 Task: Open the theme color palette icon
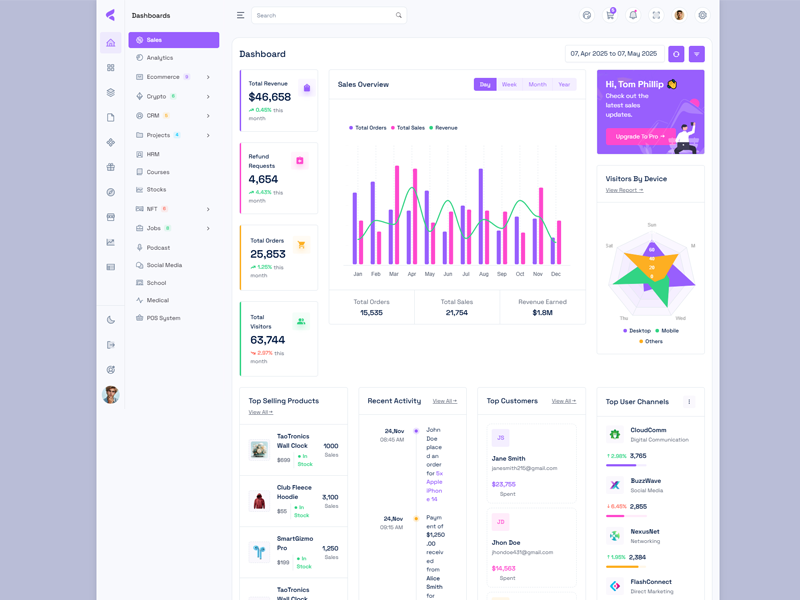[x=587, y=16]
